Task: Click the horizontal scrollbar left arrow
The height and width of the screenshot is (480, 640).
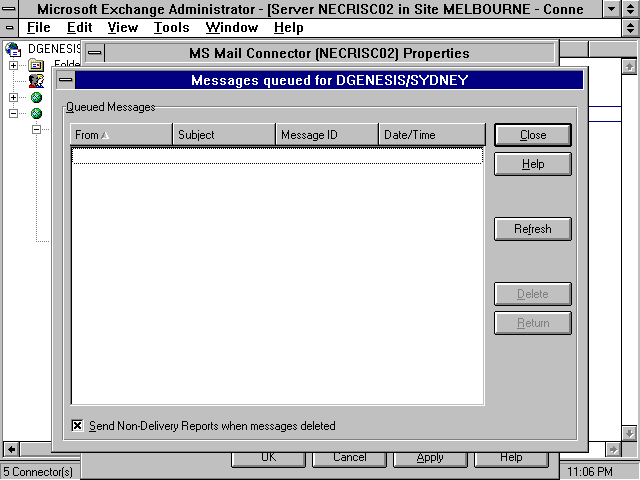Action: point(11,449)
